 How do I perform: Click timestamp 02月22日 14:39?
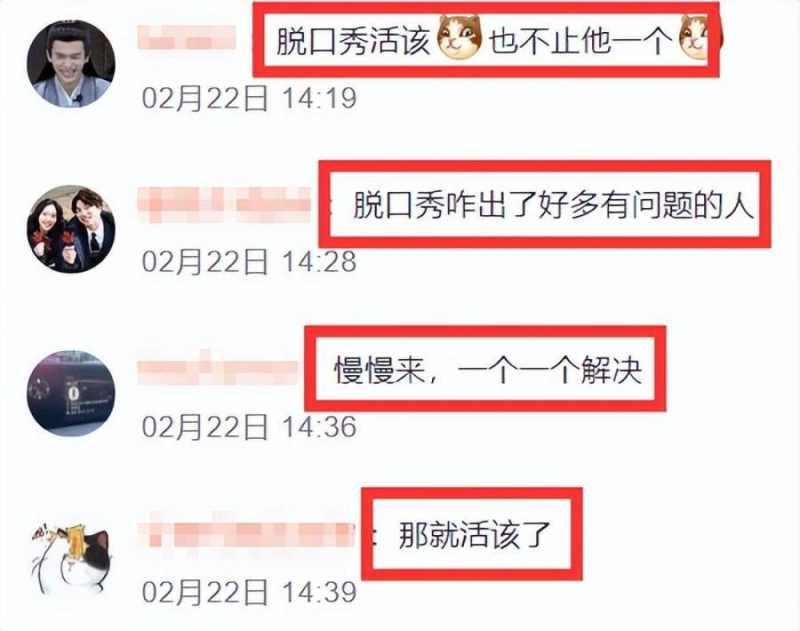pos(249,592)
